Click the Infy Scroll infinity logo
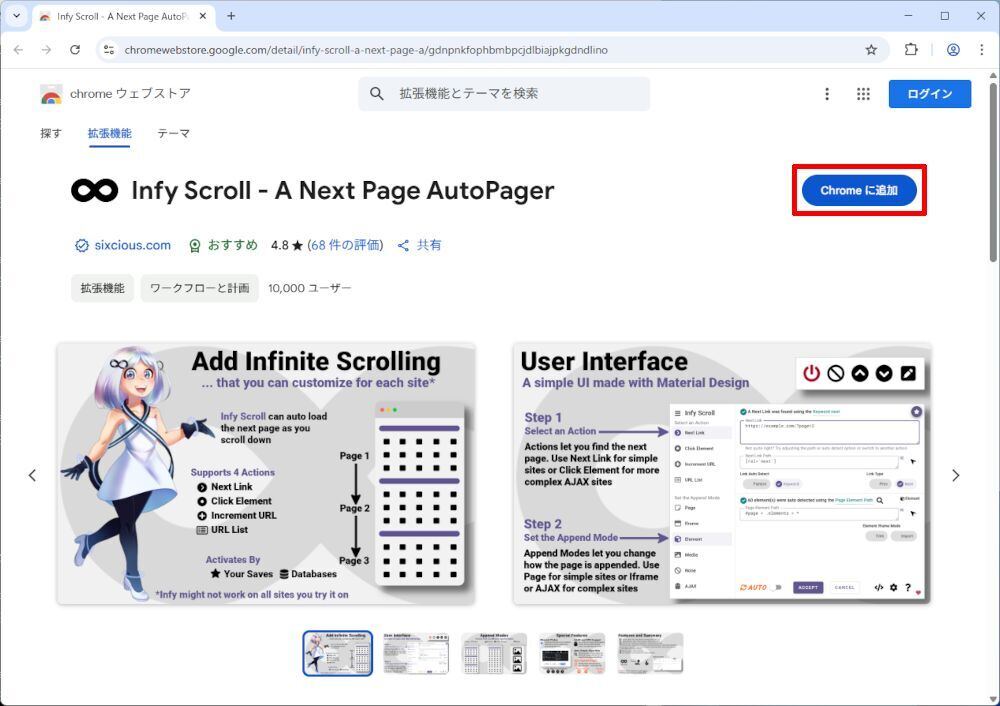 94,190
